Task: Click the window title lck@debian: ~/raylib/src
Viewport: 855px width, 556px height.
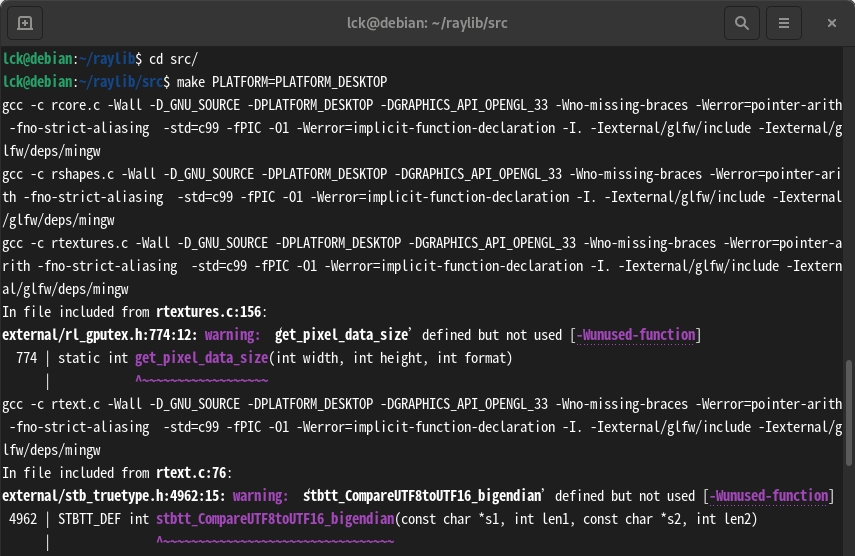Action: (x=427, y=23)
